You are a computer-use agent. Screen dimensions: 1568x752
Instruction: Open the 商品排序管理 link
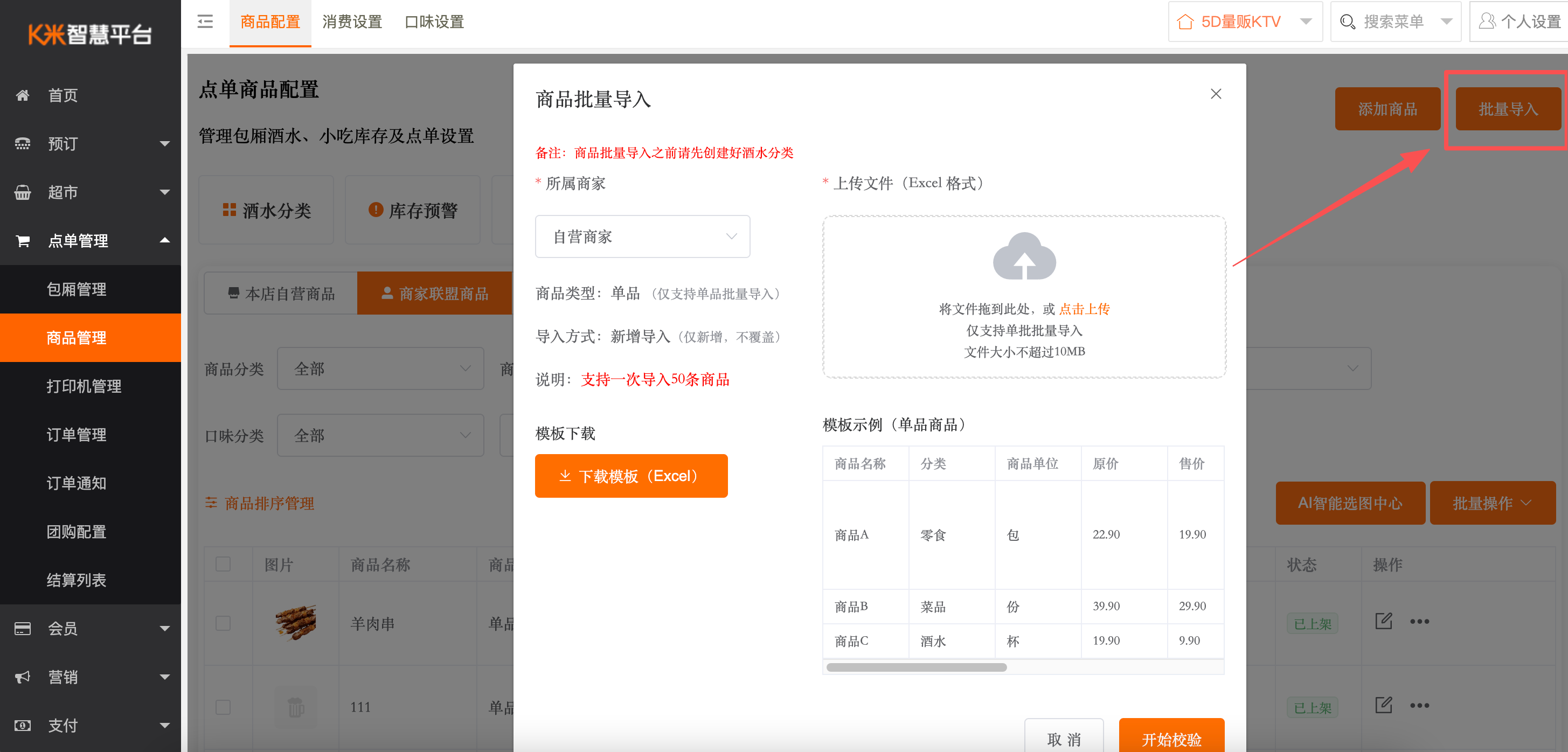pos(260,503)
